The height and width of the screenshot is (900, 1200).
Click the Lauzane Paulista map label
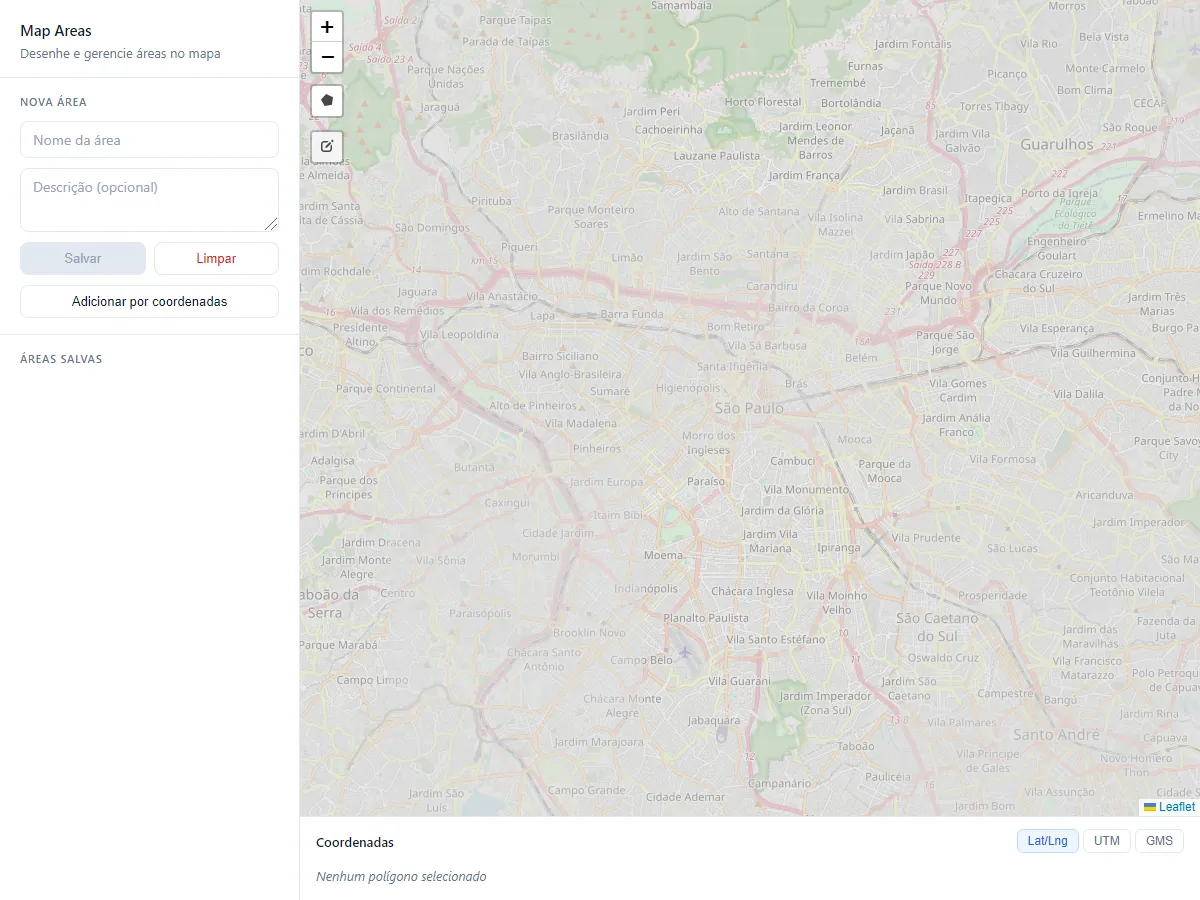717,156
